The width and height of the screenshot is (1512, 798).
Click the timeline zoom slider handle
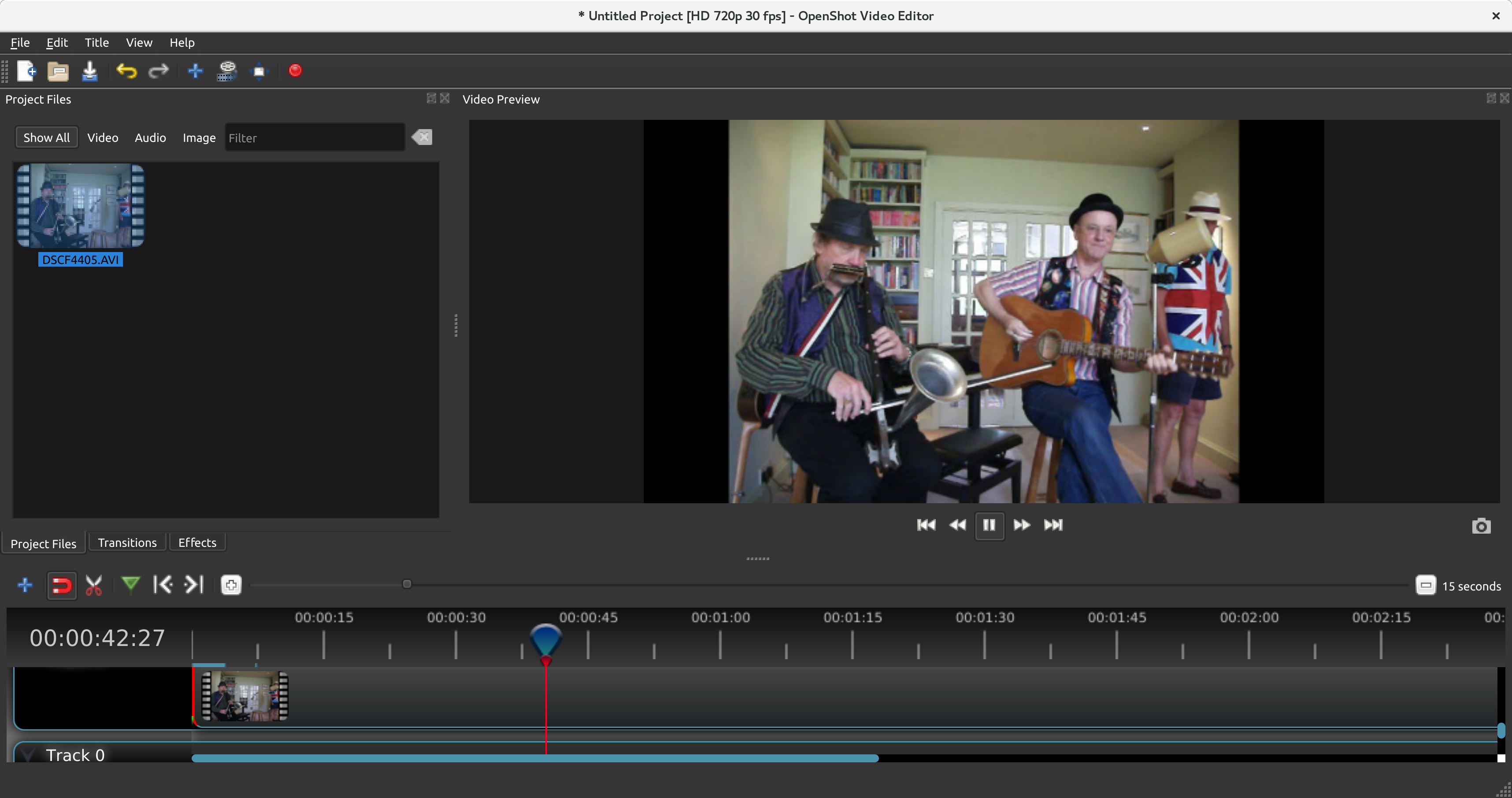click(407, 584)
